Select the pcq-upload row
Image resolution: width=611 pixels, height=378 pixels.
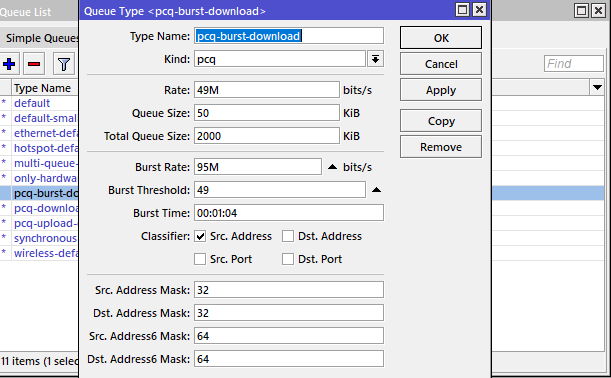(39, 223)
